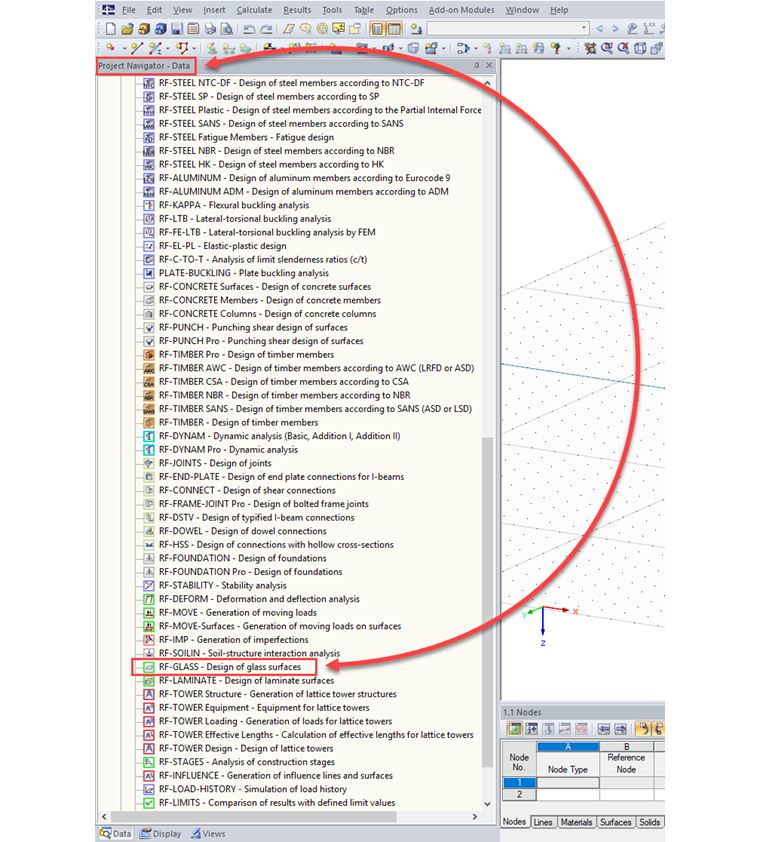
Task: Click the Open file folder icon
Action: point(127,28)
